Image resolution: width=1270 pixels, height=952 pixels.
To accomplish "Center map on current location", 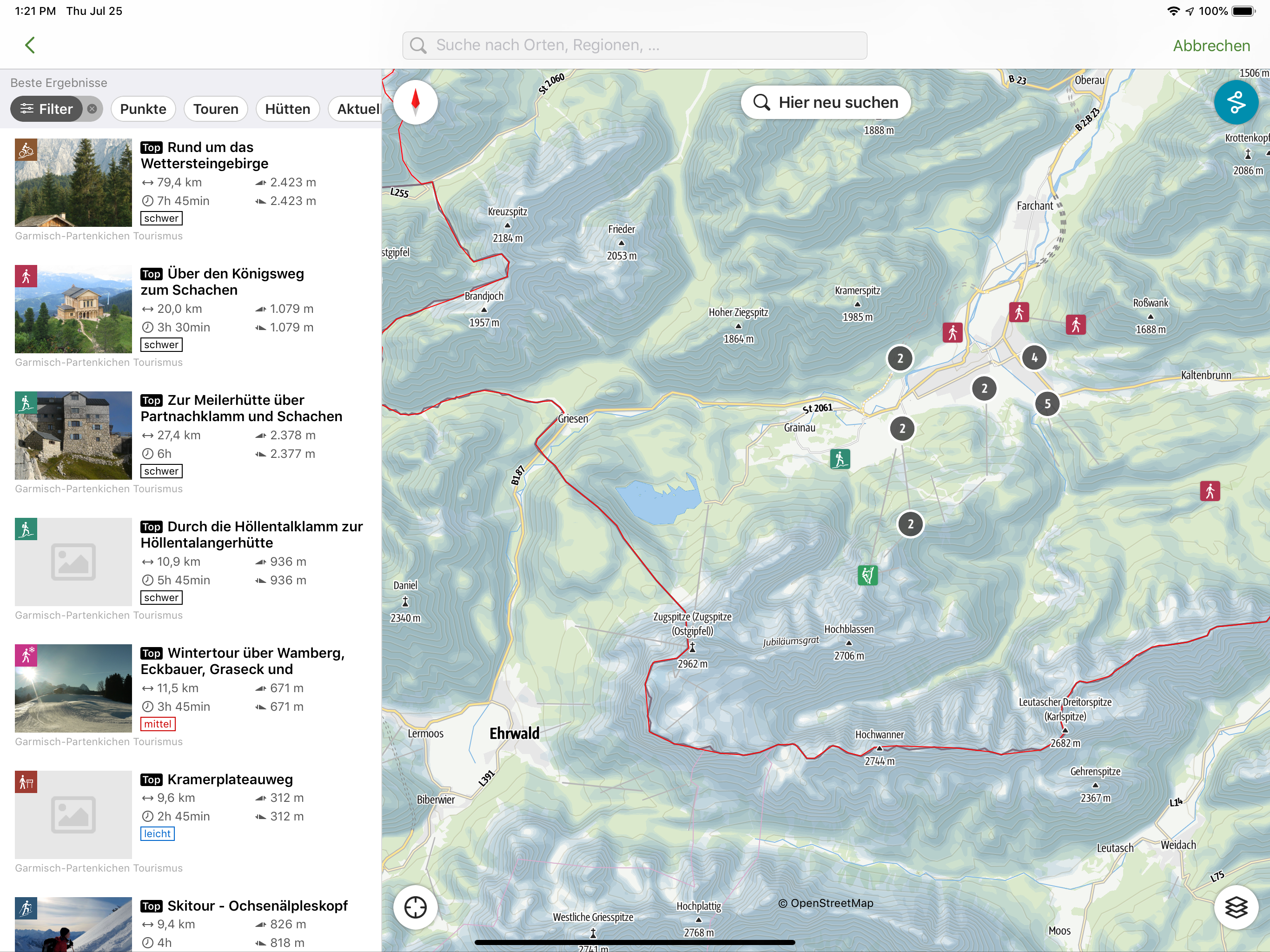I will [x=416, y=907].
